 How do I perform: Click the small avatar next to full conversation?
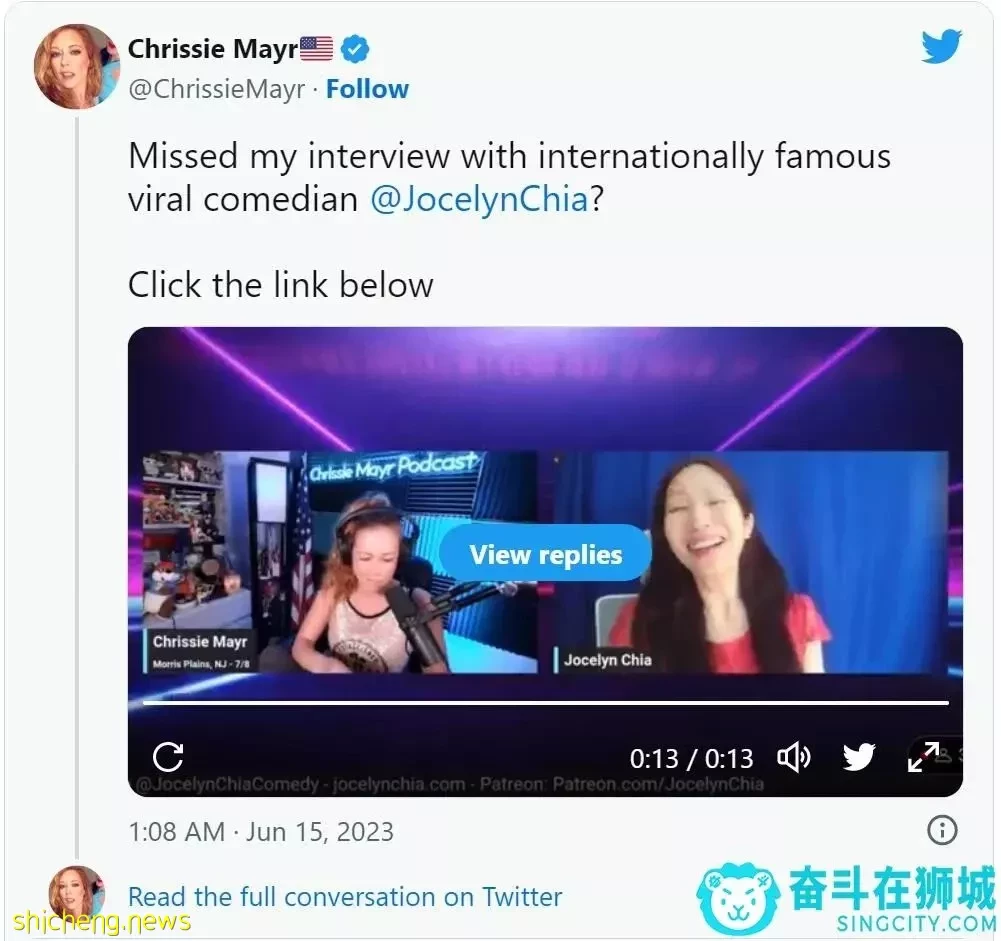coord(77,894)
